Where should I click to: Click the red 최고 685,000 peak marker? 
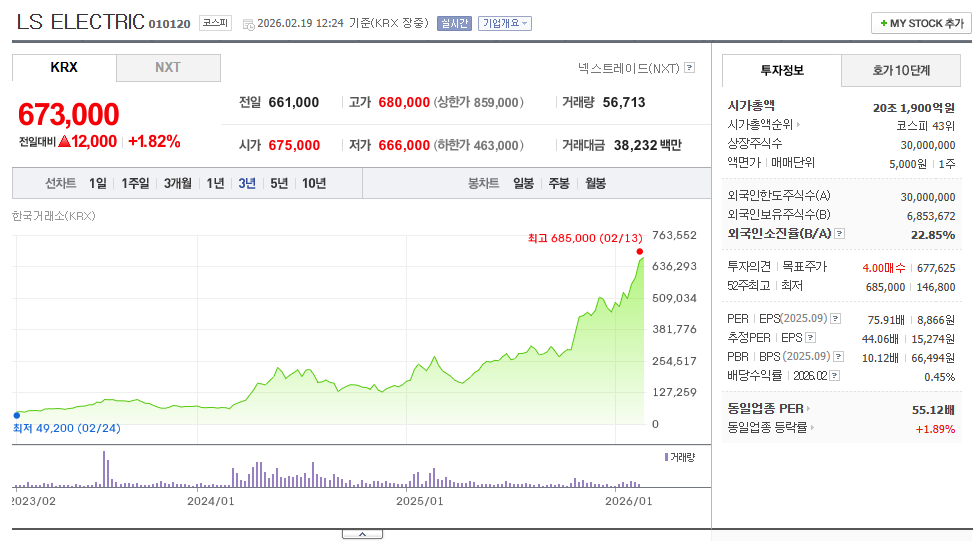[x=639, y=252]
